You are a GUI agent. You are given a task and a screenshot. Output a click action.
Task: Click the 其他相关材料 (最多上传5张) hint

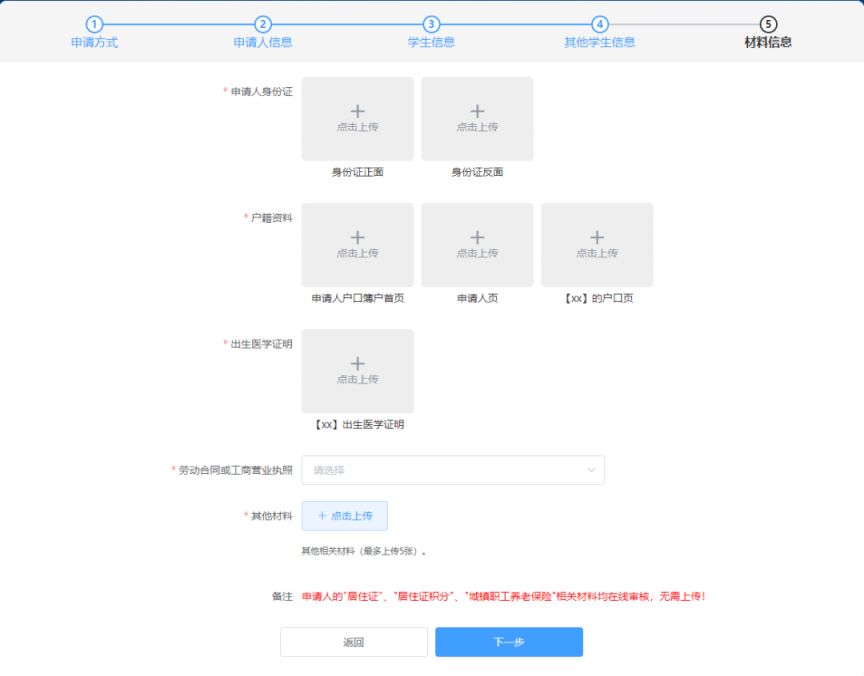pyautogui.click(x=364, y=551)
